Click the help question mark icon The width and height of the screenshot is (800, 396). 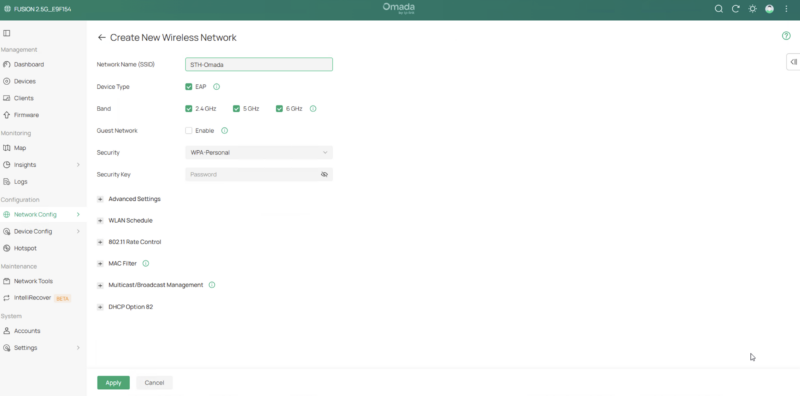786,36
